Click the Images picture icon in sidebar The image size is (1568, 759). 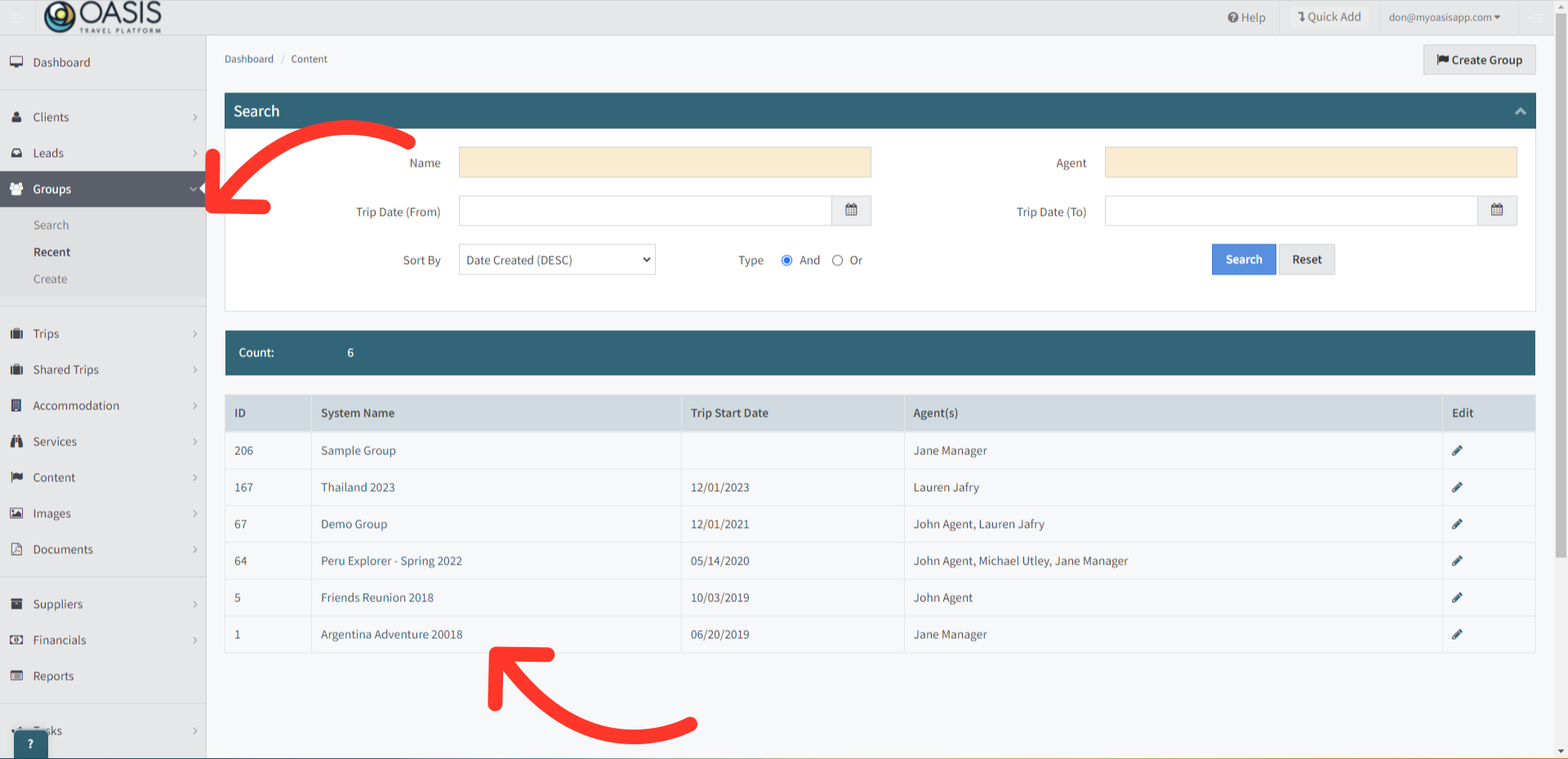tap(17, 513)
